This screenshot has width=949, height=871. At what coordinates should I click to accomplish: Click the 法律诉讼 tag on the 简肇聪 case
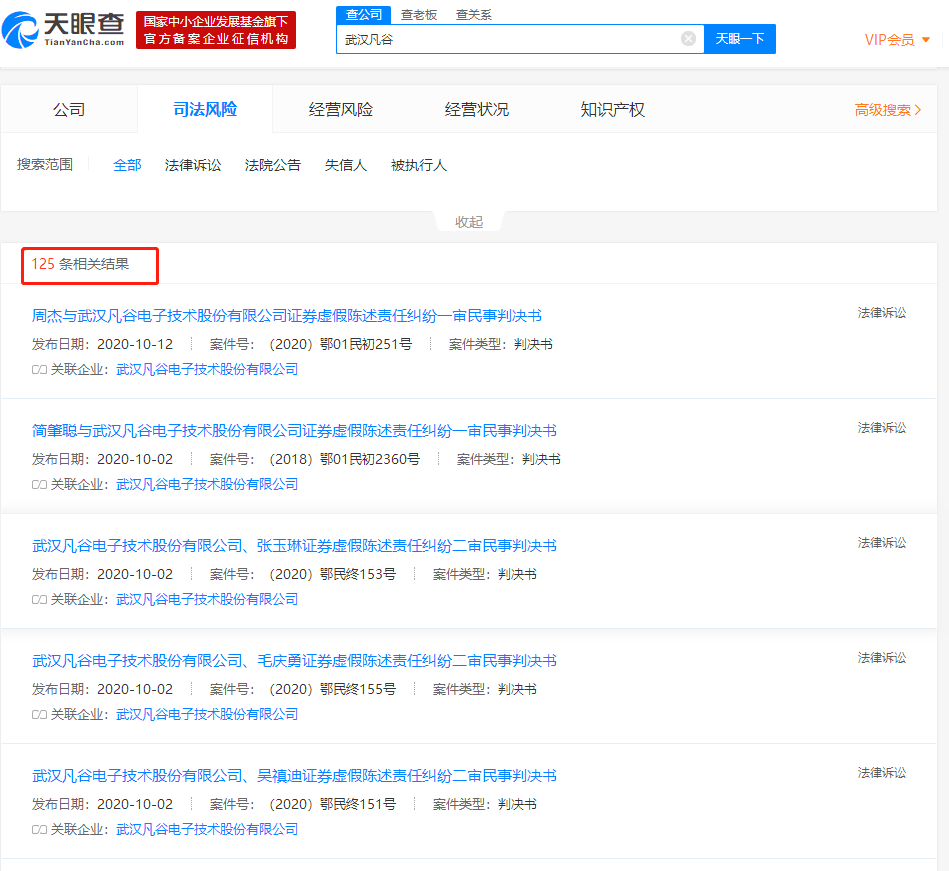[882, 428]
